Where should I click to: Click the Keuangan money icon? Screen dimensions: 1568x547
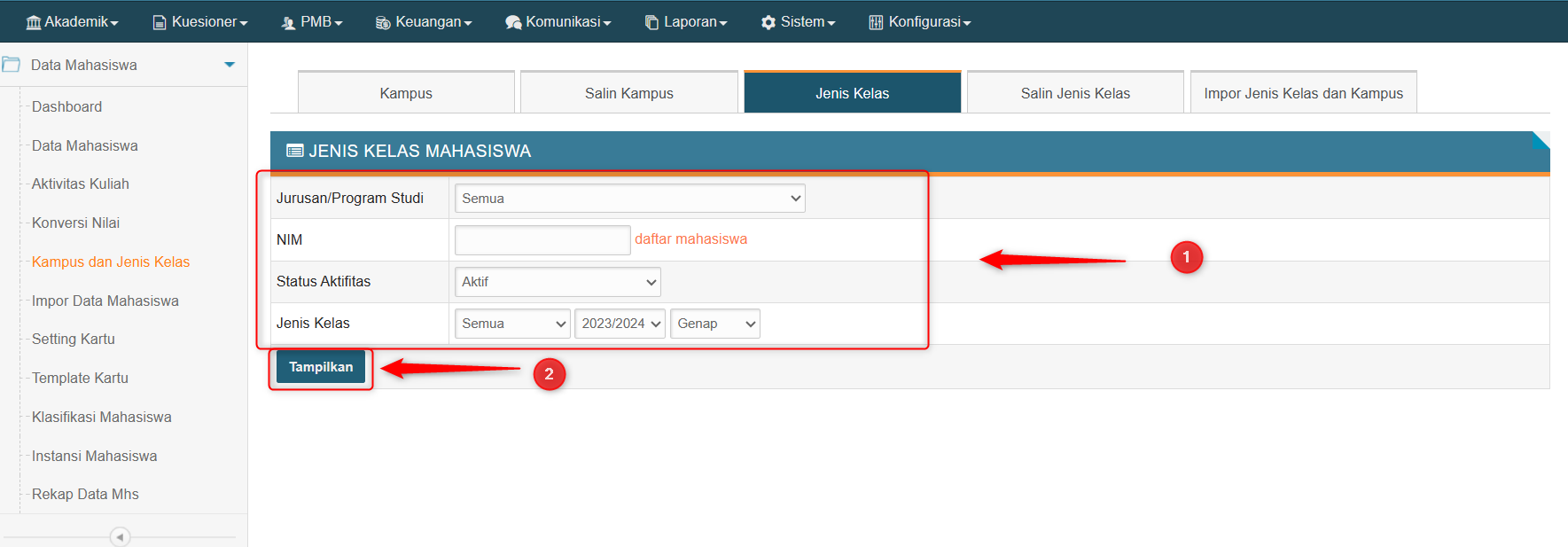pos(383,22)
